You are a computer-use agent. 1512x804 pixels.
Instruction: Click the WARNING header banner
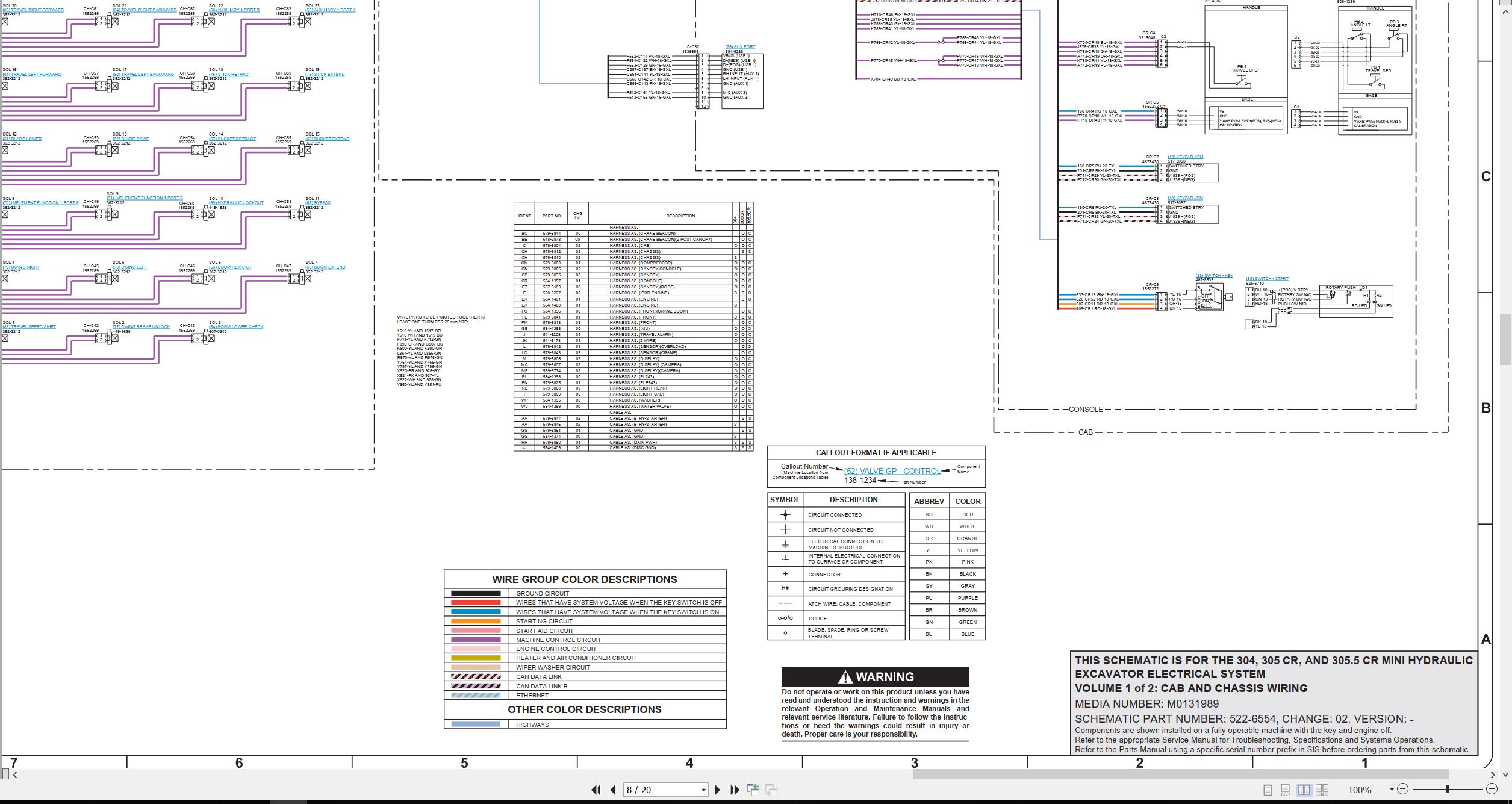pos(875,676)
